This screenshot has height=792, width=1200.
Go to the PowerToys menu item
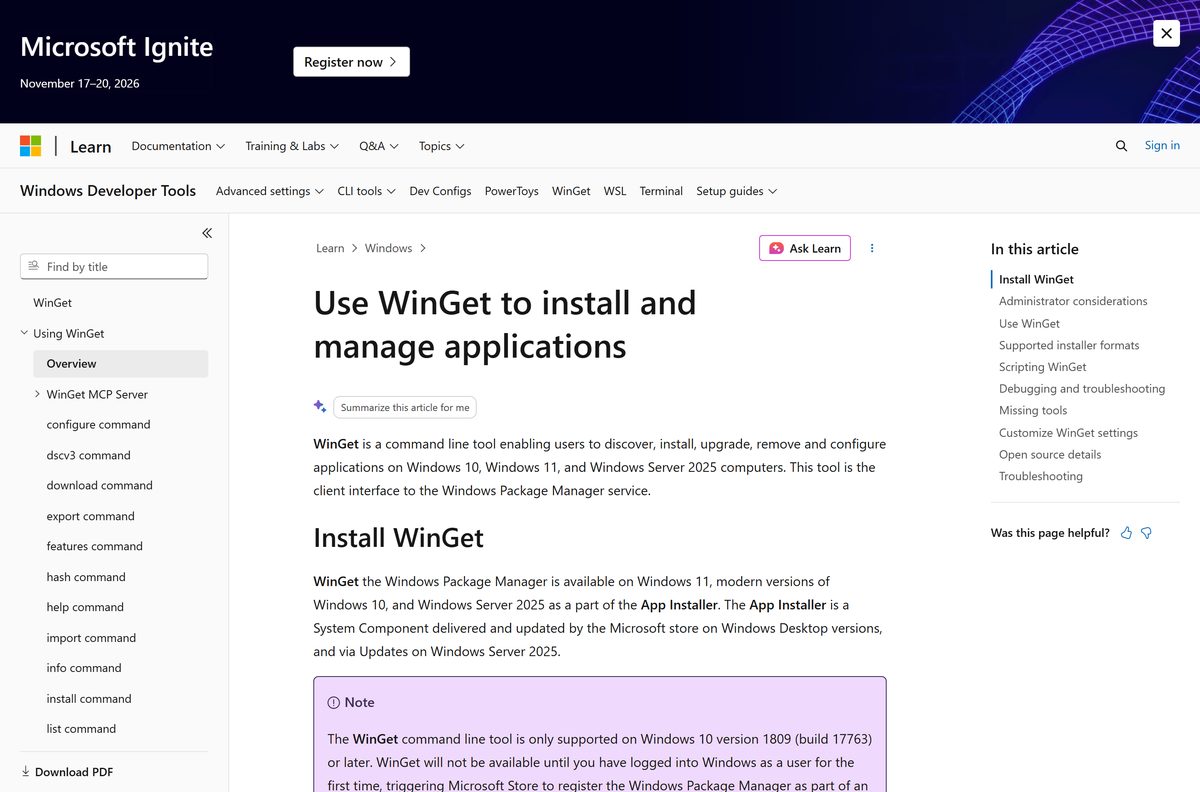(x=511, y=191)
